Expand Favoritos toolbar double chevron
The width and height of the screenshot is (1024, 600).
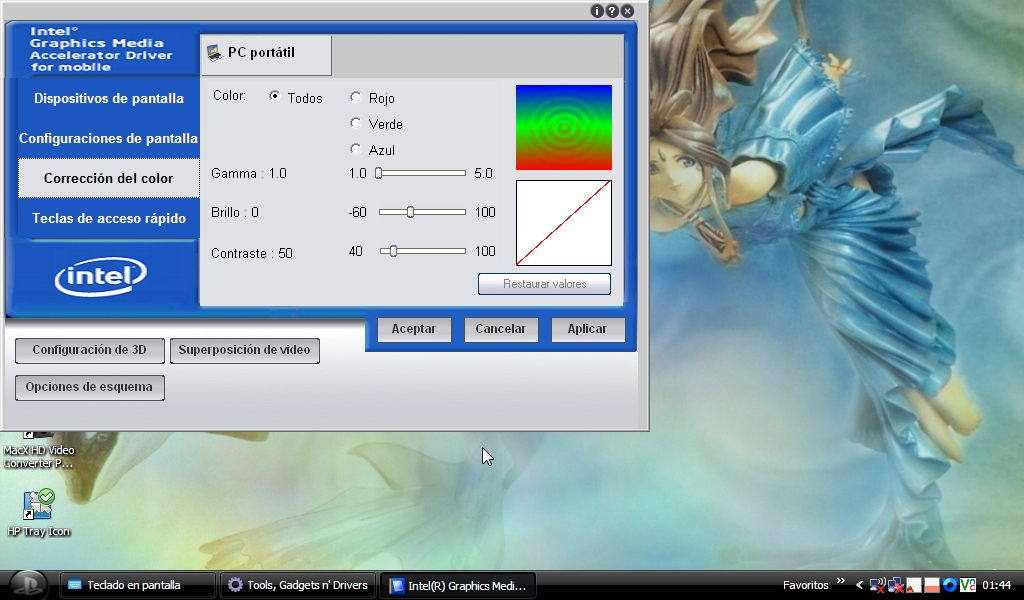pyautogui.click(x=840, y=581)
